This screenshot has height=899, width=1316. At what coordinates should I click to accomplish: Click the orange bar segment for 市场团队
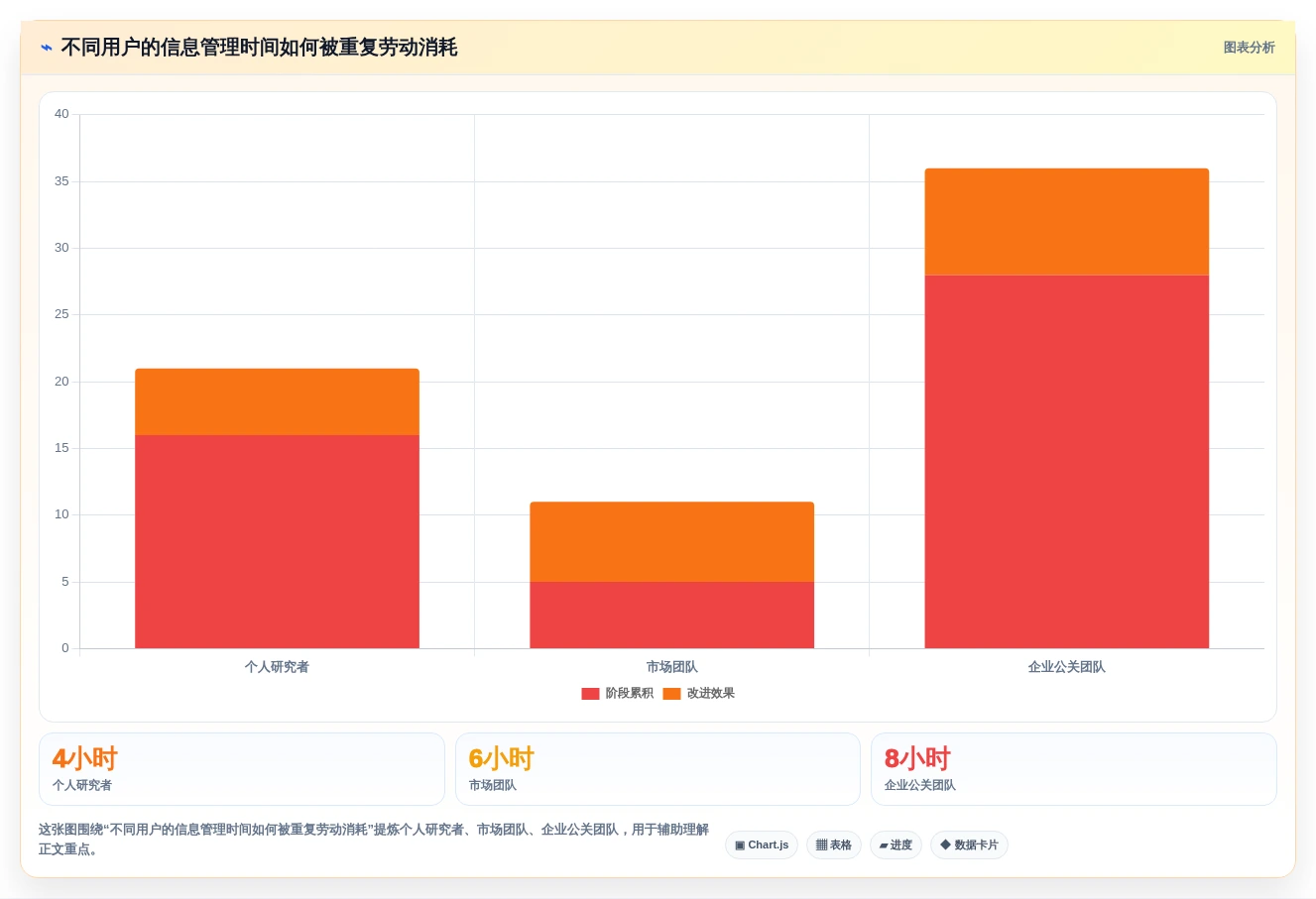click(671, 542)
